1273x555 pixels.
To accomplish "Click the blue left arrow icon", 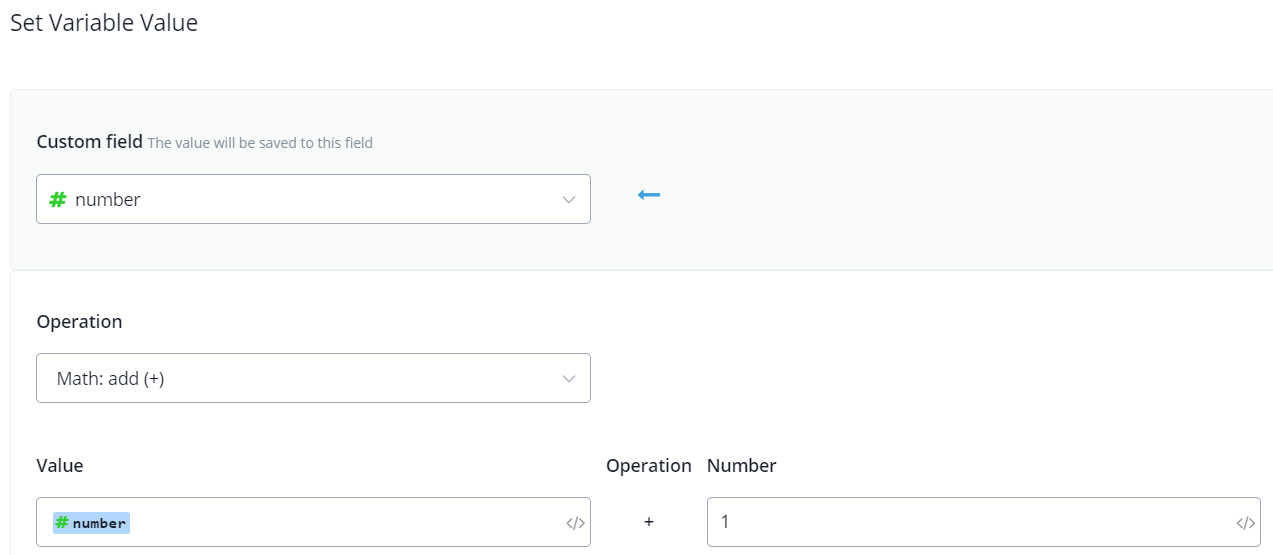I will 649,194.
